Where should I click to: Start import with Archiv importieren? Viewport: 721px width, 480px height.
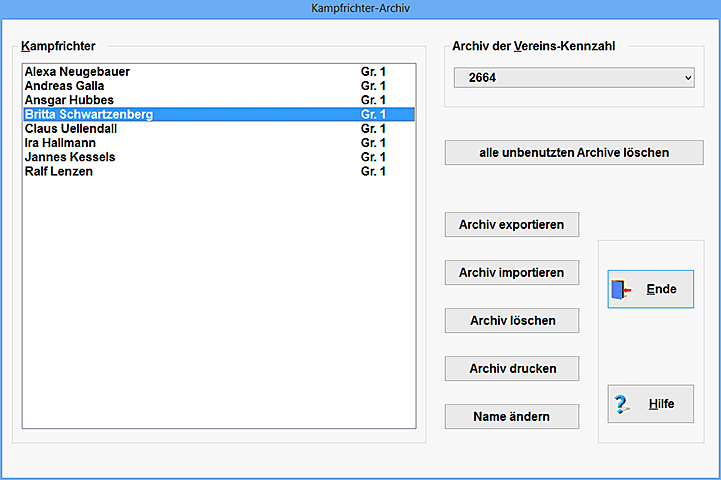(511, 273)
